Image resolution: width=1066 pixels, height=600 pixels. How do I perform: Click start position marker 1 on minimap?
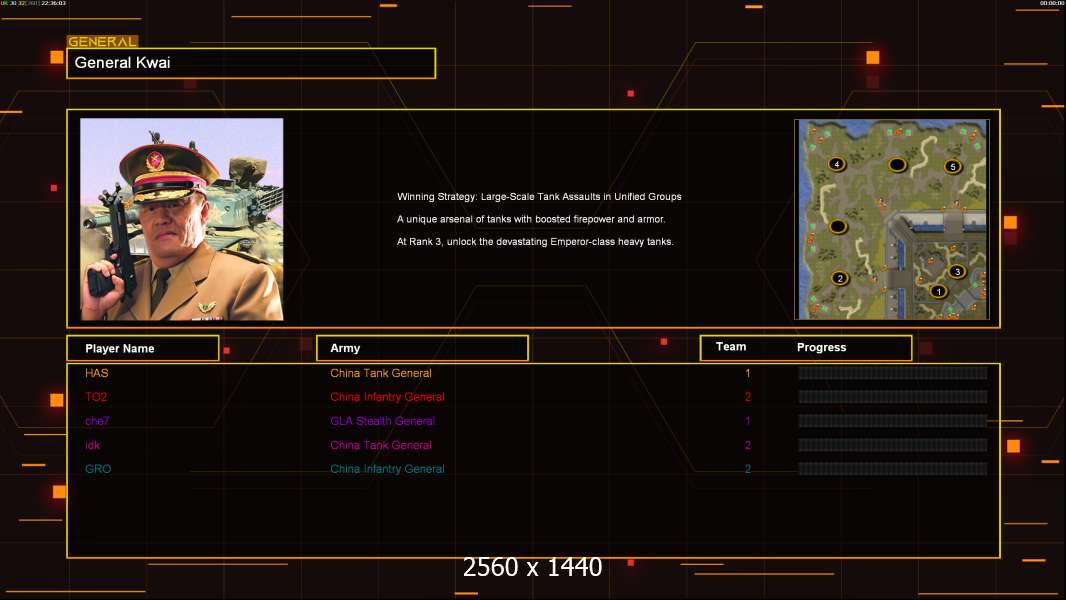938,292
